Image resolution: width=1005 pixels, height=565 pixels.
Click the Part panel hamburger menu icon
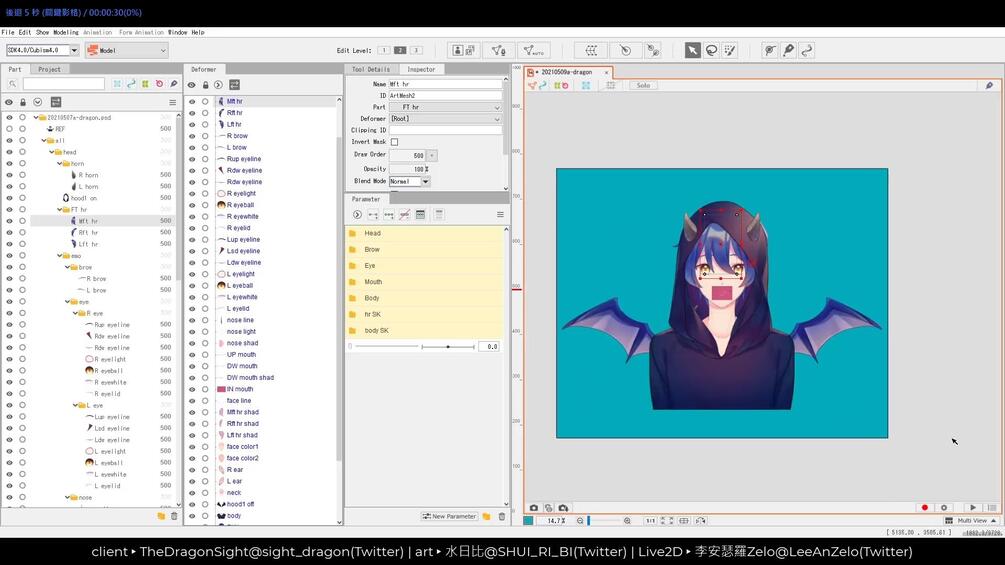pyautogui.click(x=172, y=102)
